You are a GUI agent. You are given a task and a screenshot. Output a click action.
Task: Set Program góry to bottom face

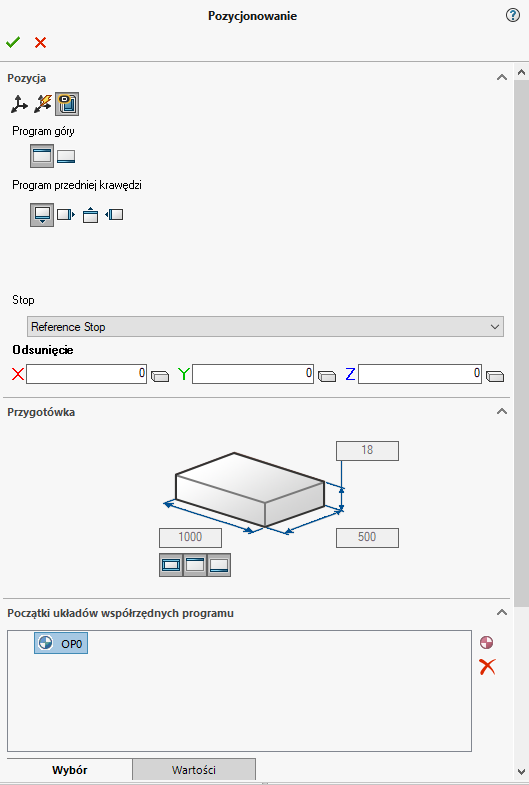66,157
